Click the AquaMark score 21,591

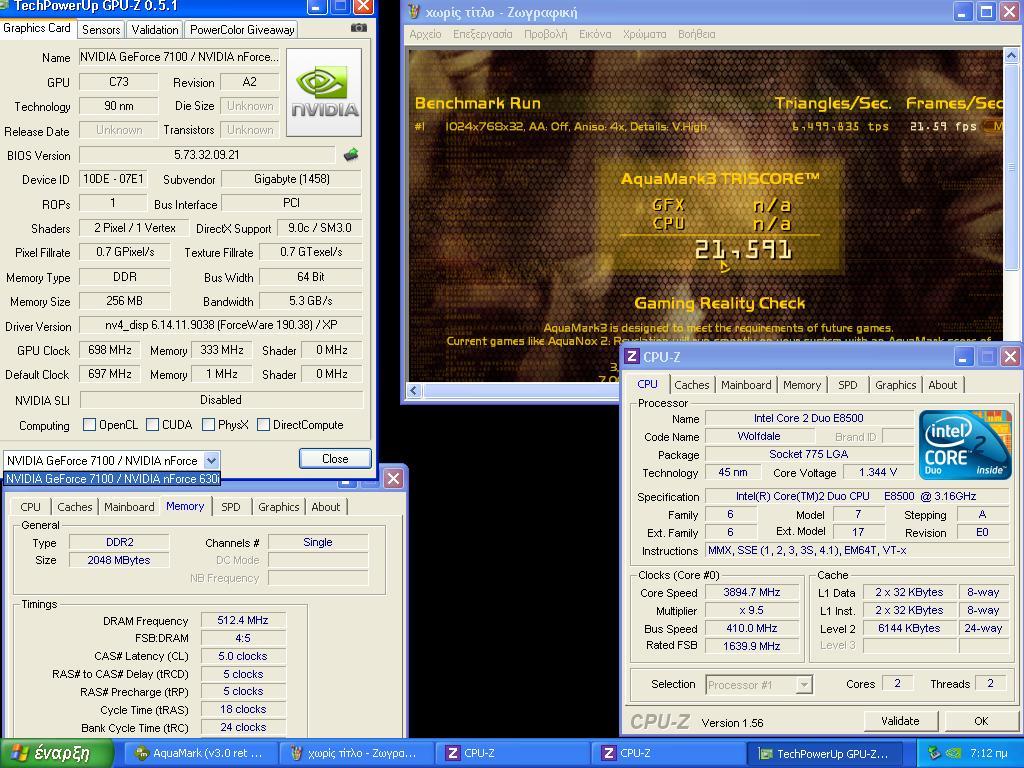[x=743, y=249]
